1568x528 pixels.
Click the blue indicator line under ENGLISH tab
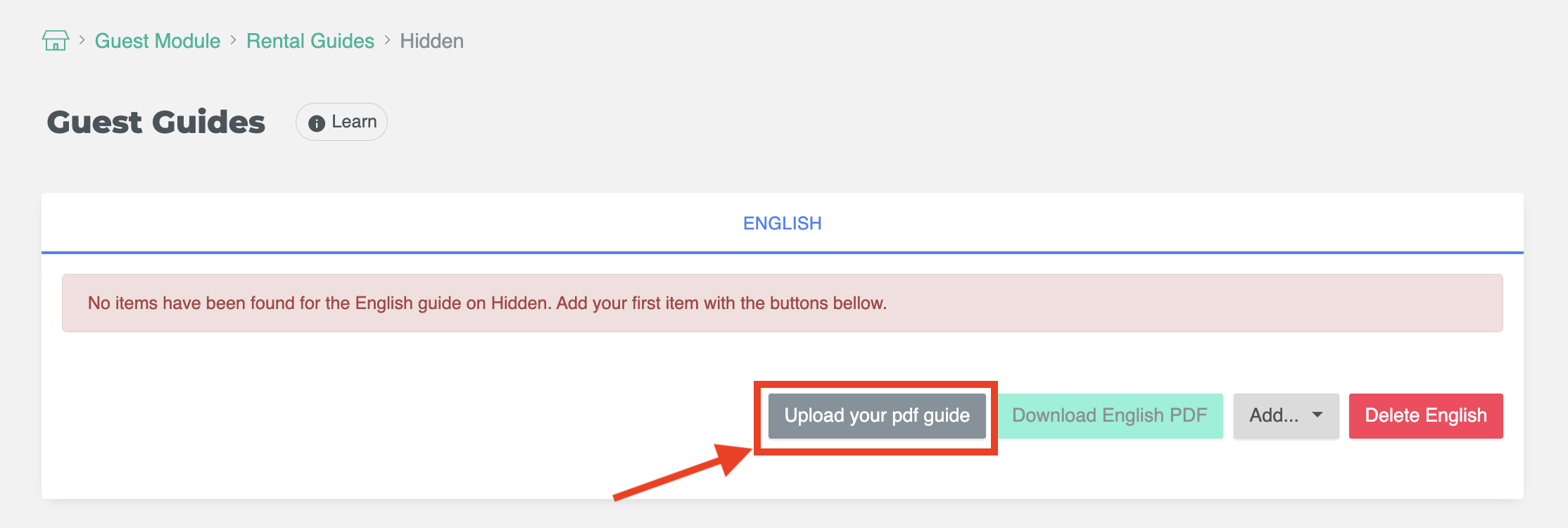click(783, 252)
